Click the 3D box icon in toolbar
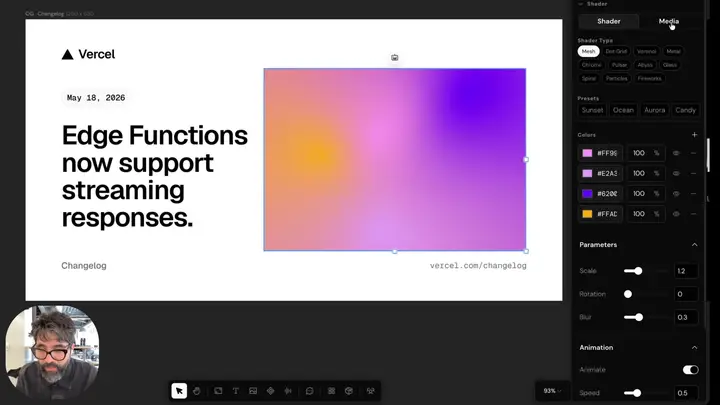 [x=349, y=391]
